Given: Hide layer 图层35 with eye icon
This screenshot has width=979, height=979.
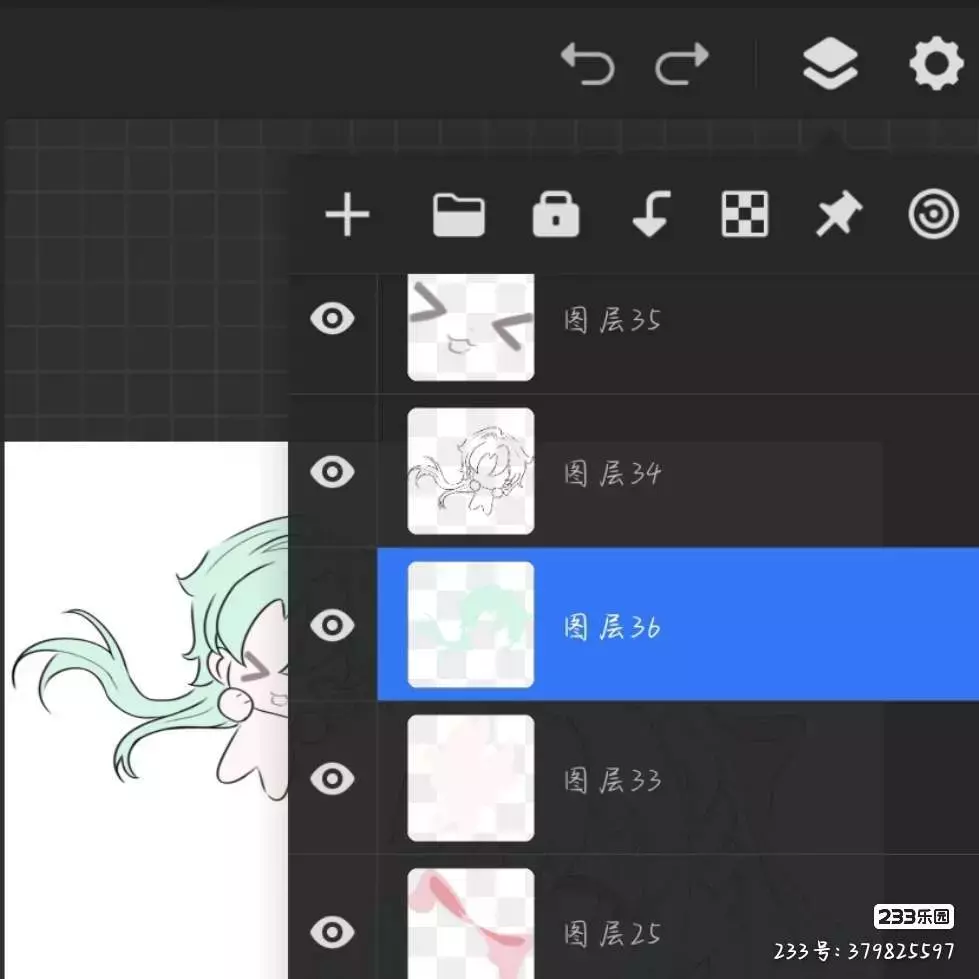Looking at the screenshot, I should tap(332, 319).
